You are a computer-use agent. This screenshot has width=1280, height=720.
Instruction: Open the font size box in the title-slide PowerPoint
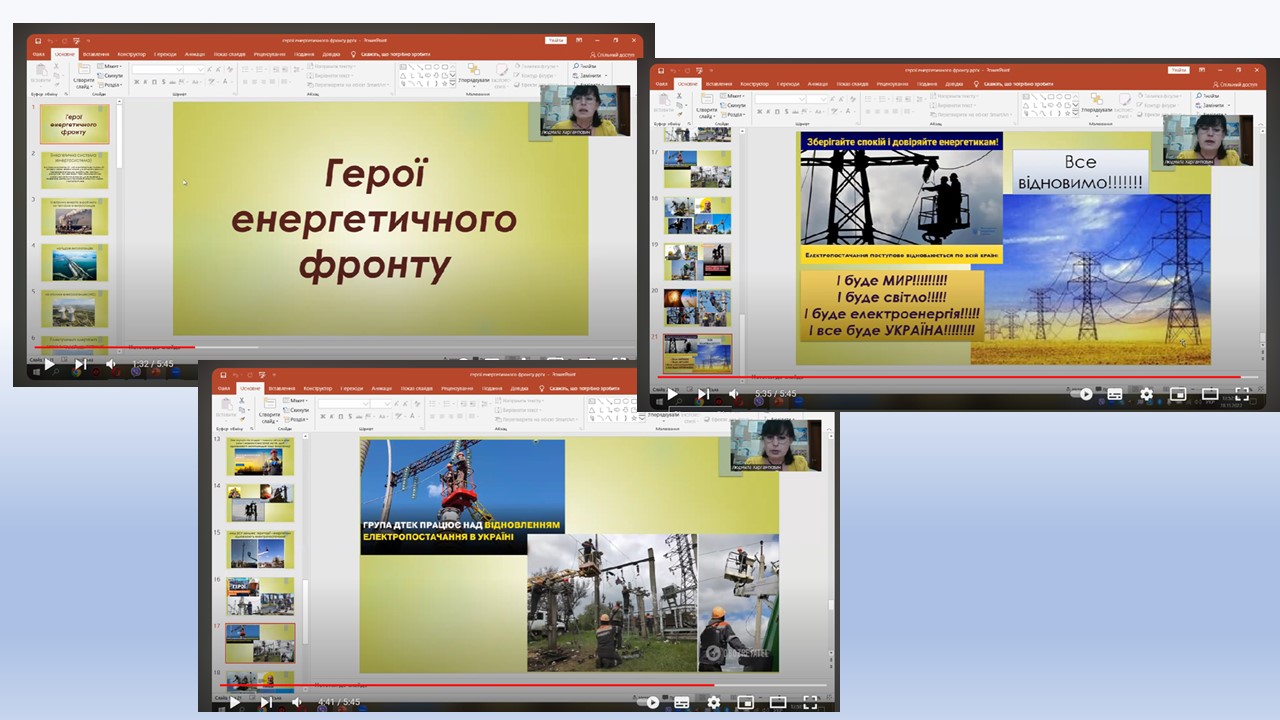[195, 69]
